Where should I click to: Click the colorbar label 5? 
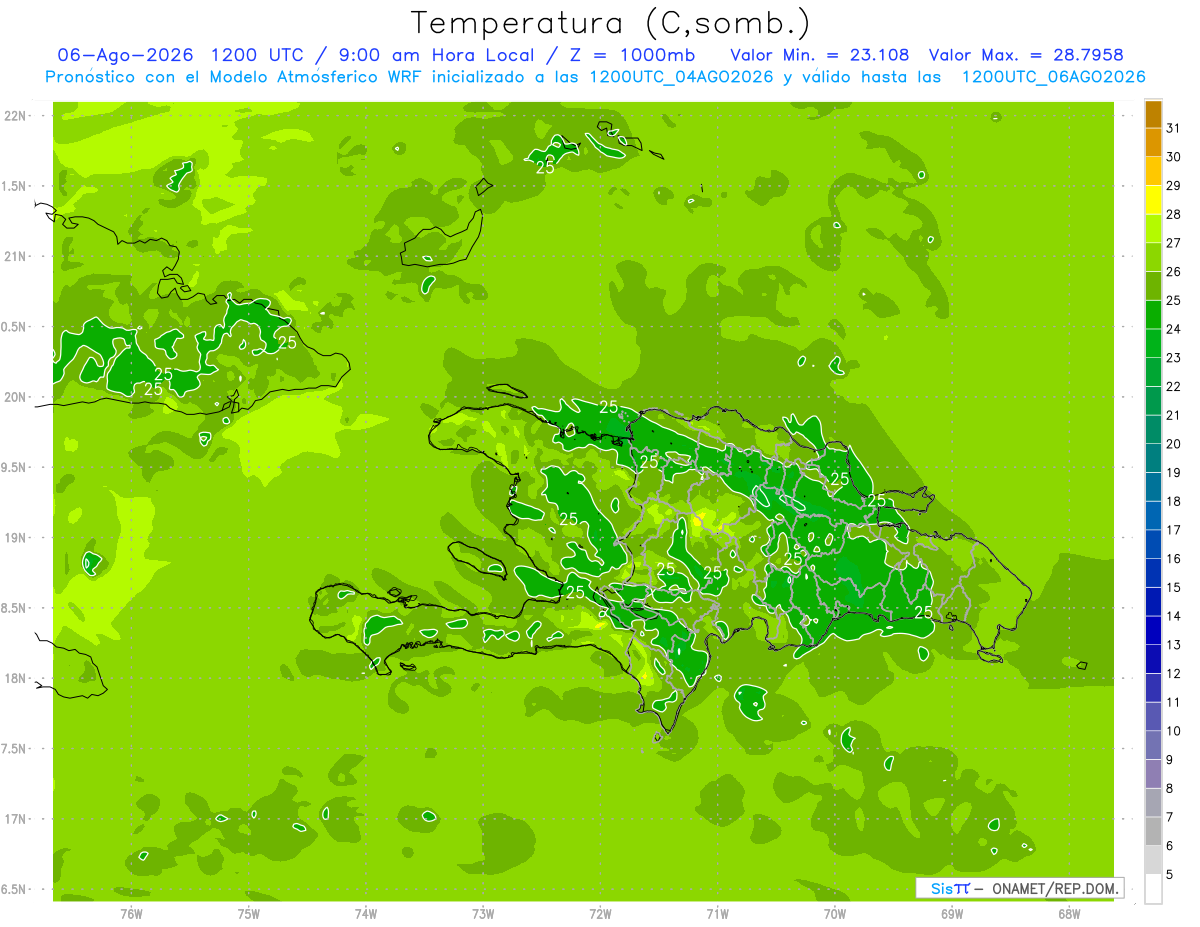[x=1169, y=875]
